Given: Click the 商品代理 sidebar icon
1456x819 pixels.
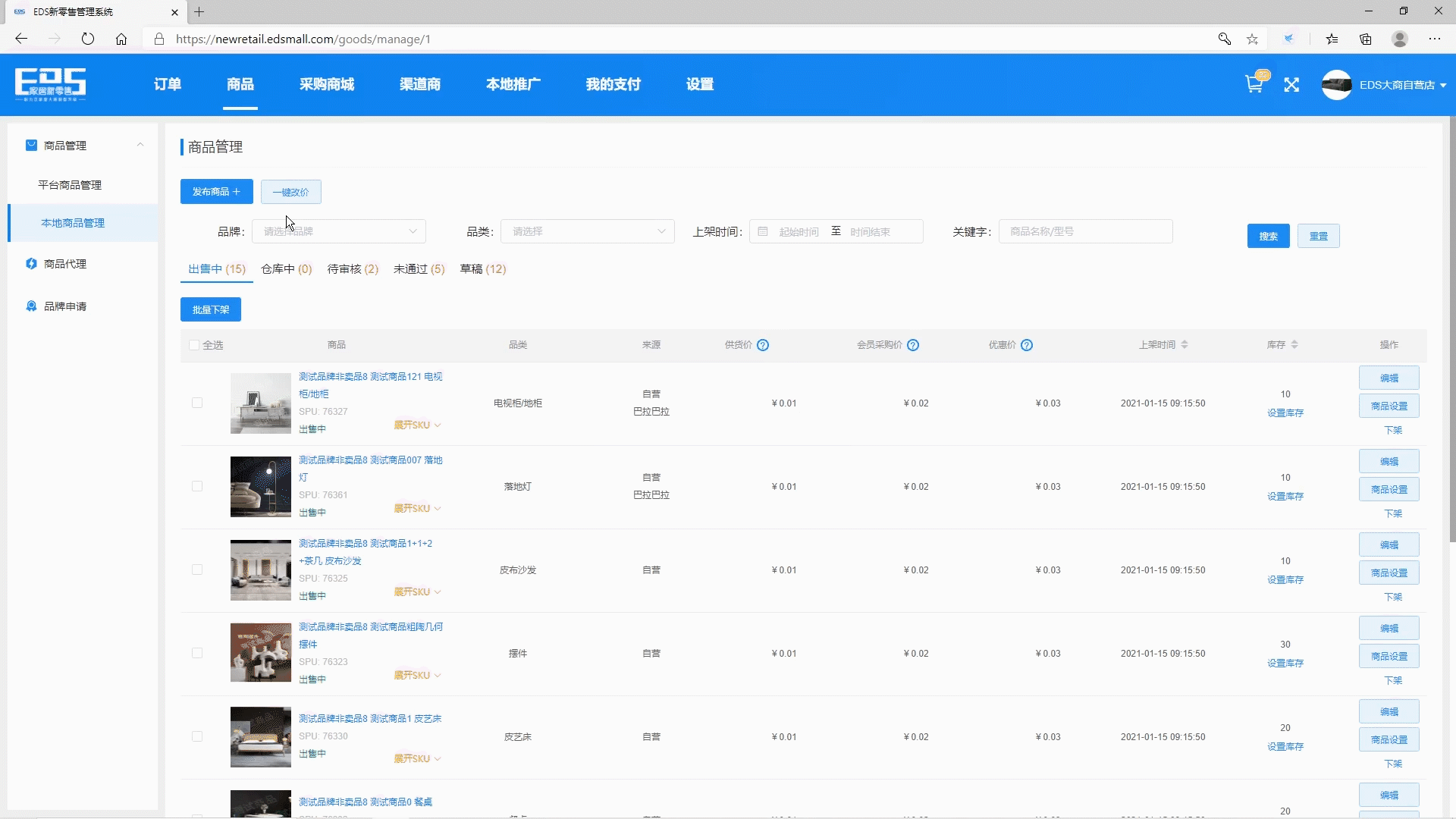Looking at the screenshot, I should [31, 263].
